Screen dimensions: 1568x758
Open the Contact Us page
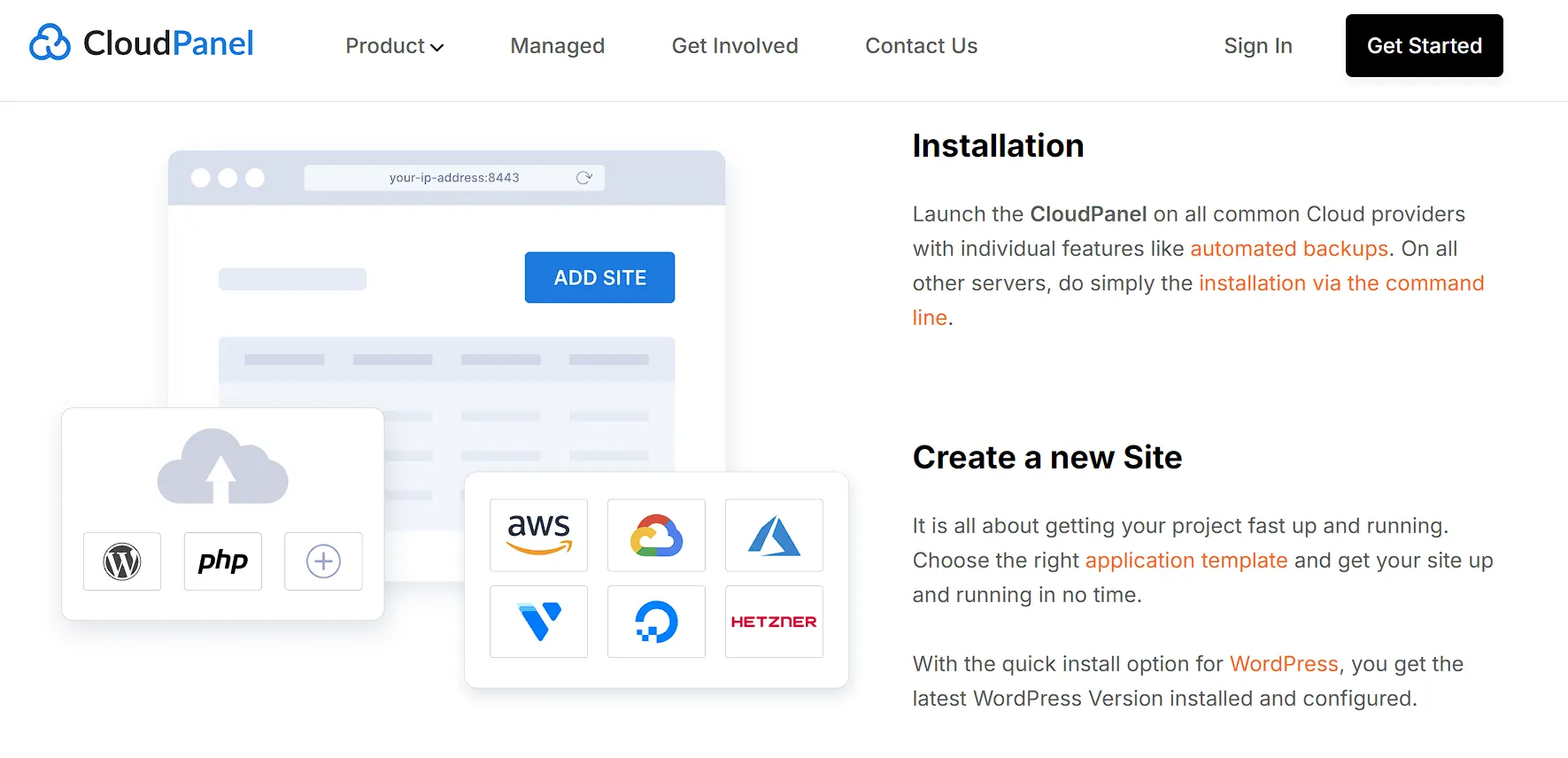[x=921, y=46]
